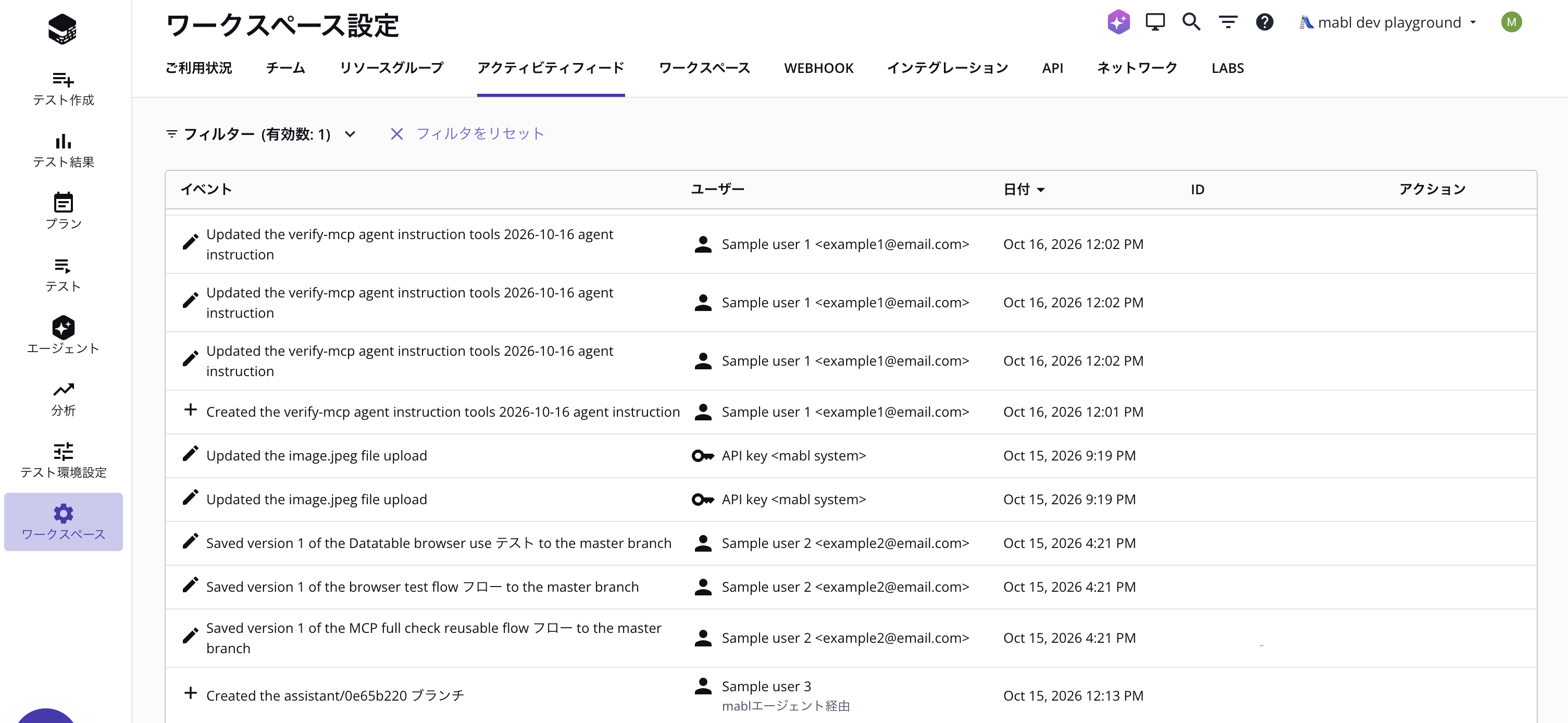
Task: Open テスト環境設定 in sidebar
Action: pos(64,460)
